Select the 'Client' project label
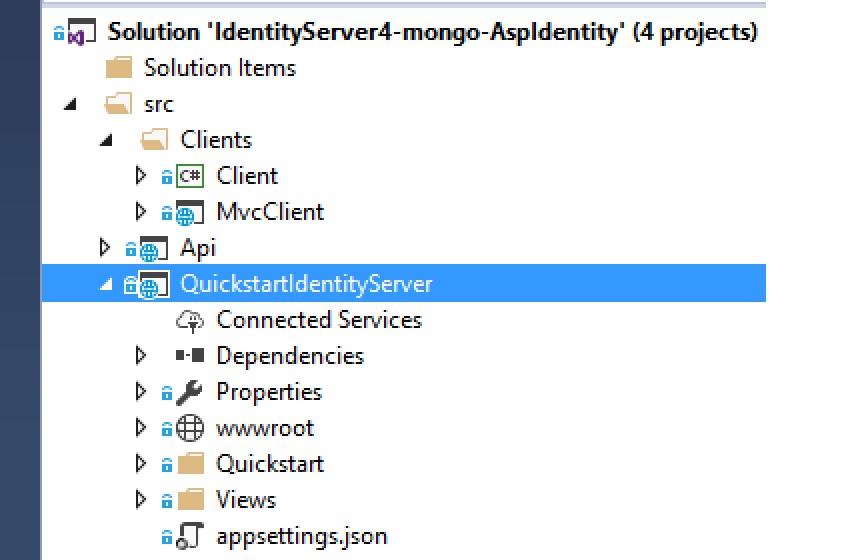Screen dimensions: 864x560 point(247,176)
